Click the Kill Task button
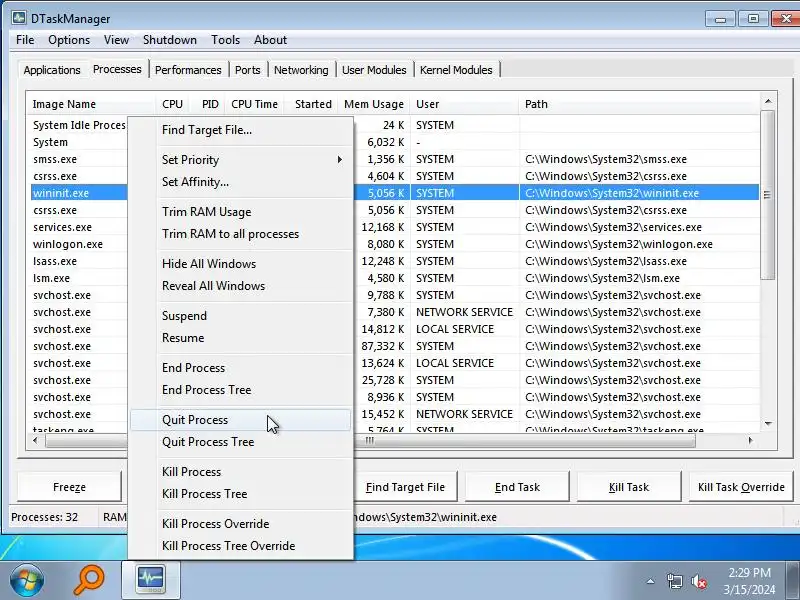The width and height of the screenshot is (800, 600). (x=629, y=487)
